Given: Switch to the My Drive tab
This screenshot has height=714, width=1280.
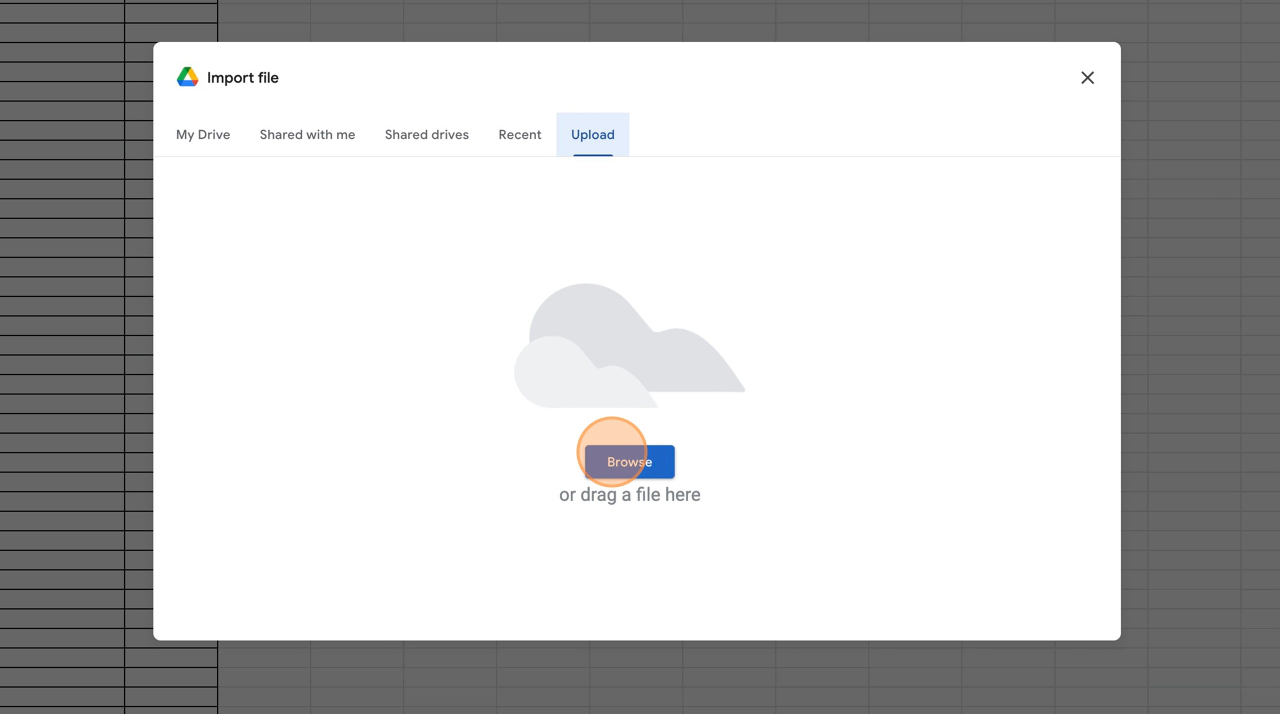Looking at the screenshot, I should point(203,135).
